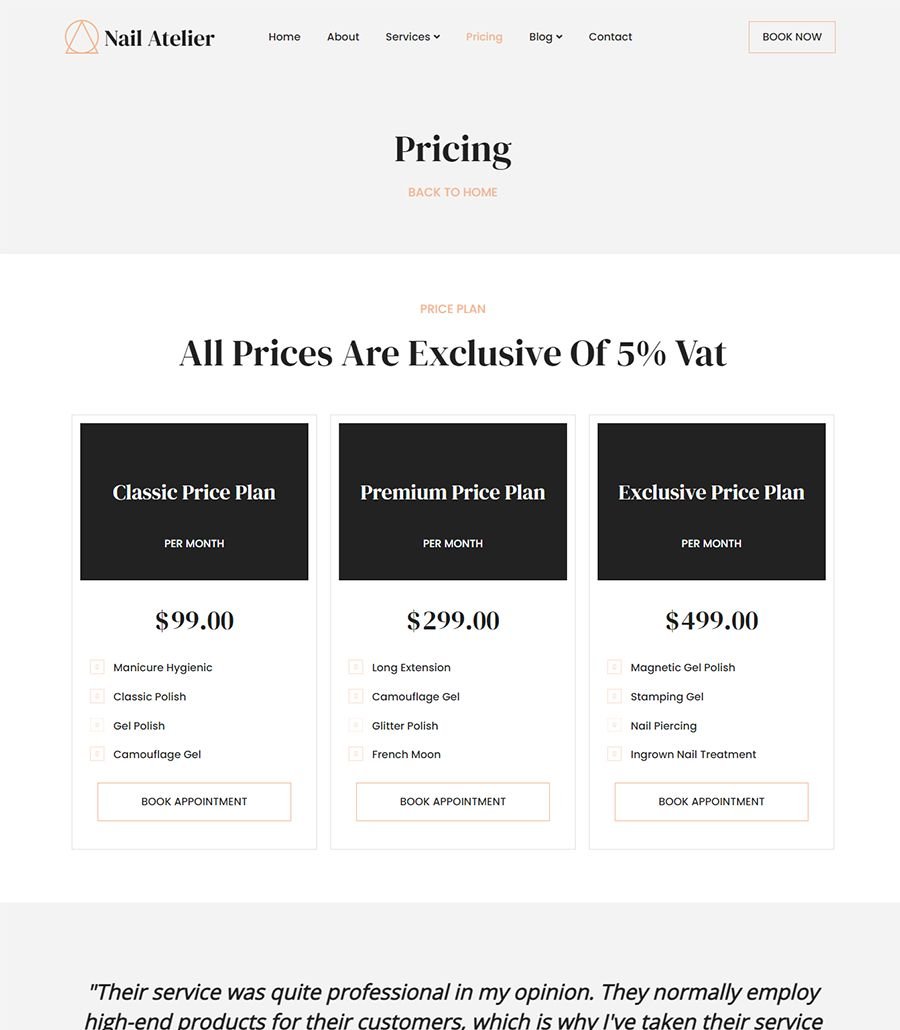
Task: Go to the Home menu item
Action: tap(284, 37)
